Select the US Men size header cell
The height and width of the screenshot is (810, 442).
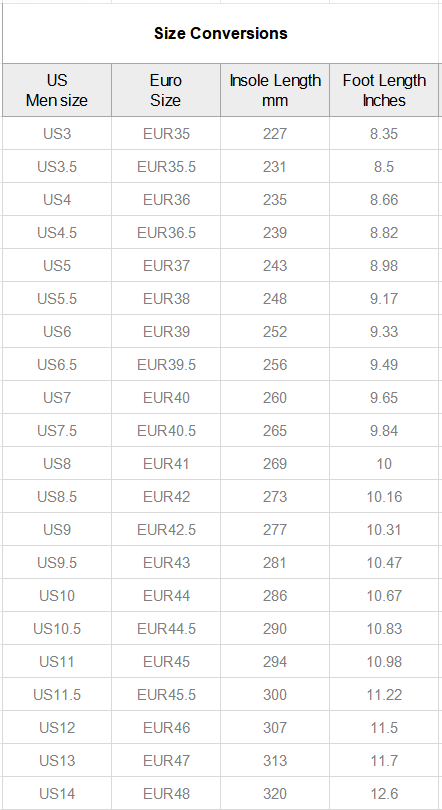57,90
